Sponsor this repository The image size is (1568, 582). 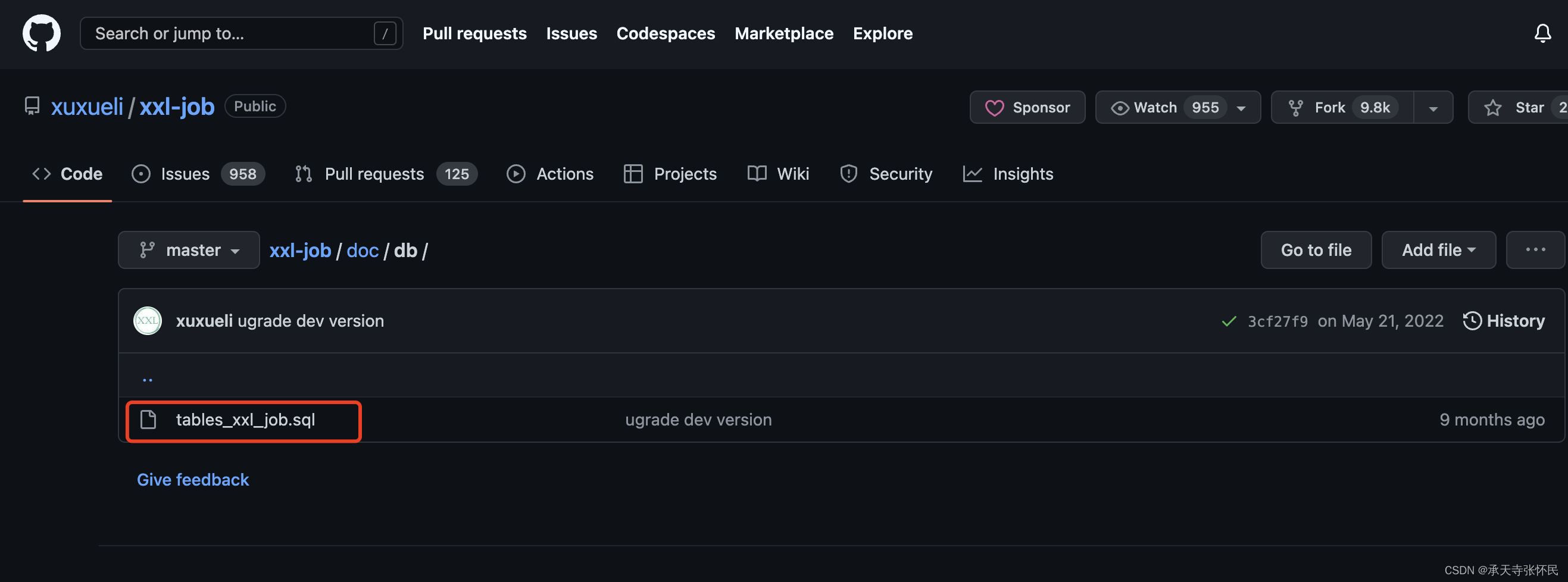(x=1027, y=108)
